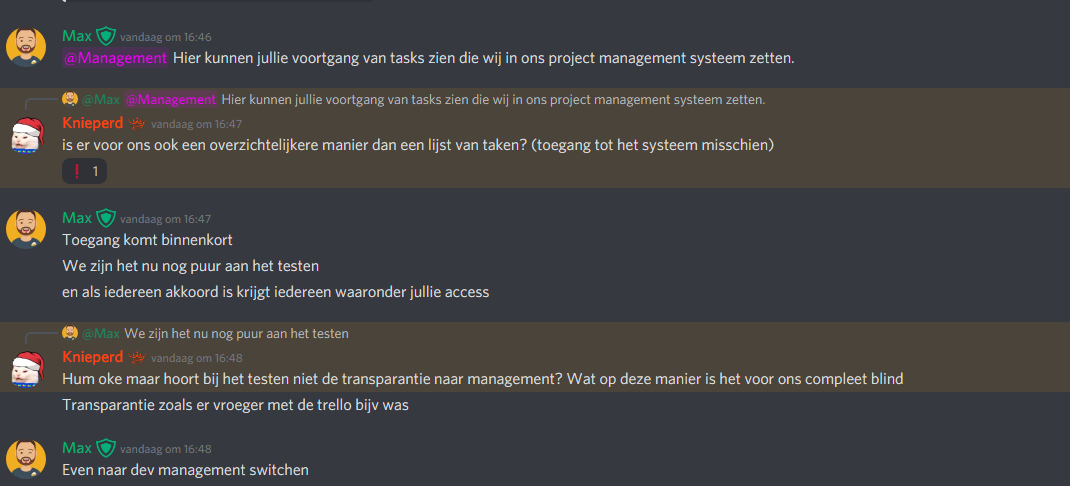This screenshot has height=486, width=1070.
Task: Click role icon next to Knieperd at 16:47
Action: pos(137,123)
